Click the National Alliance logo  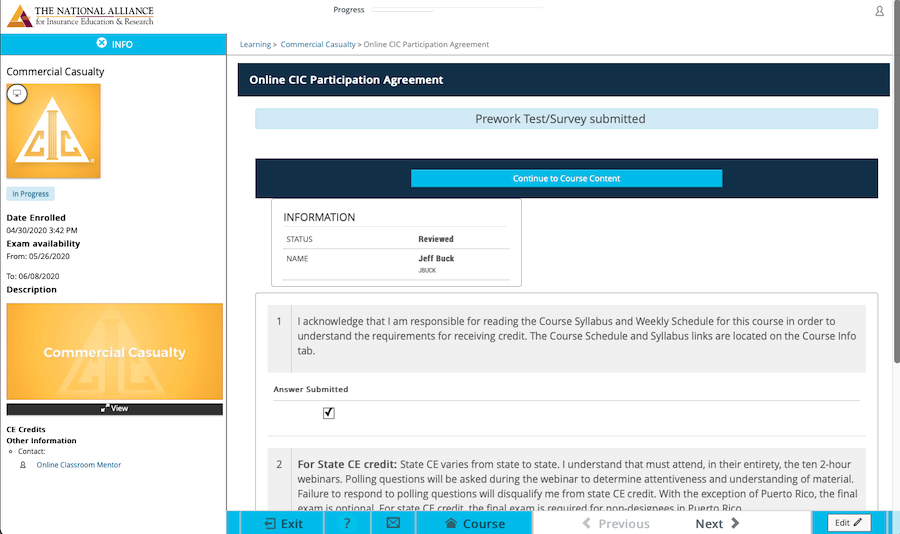tap(80, 15)
